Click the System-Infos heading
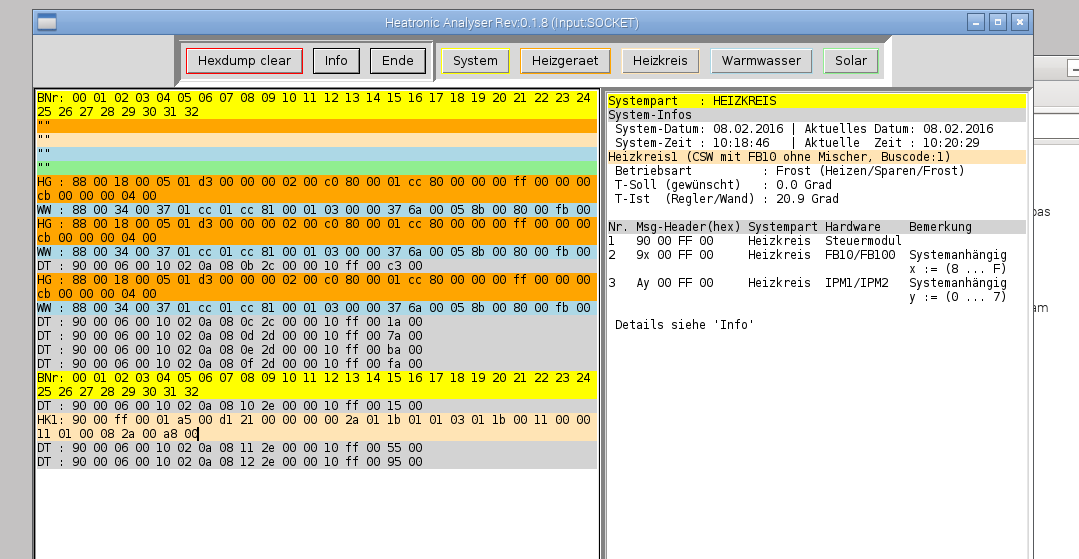Viewport: 1079px width, 559px height. point(817,115)
